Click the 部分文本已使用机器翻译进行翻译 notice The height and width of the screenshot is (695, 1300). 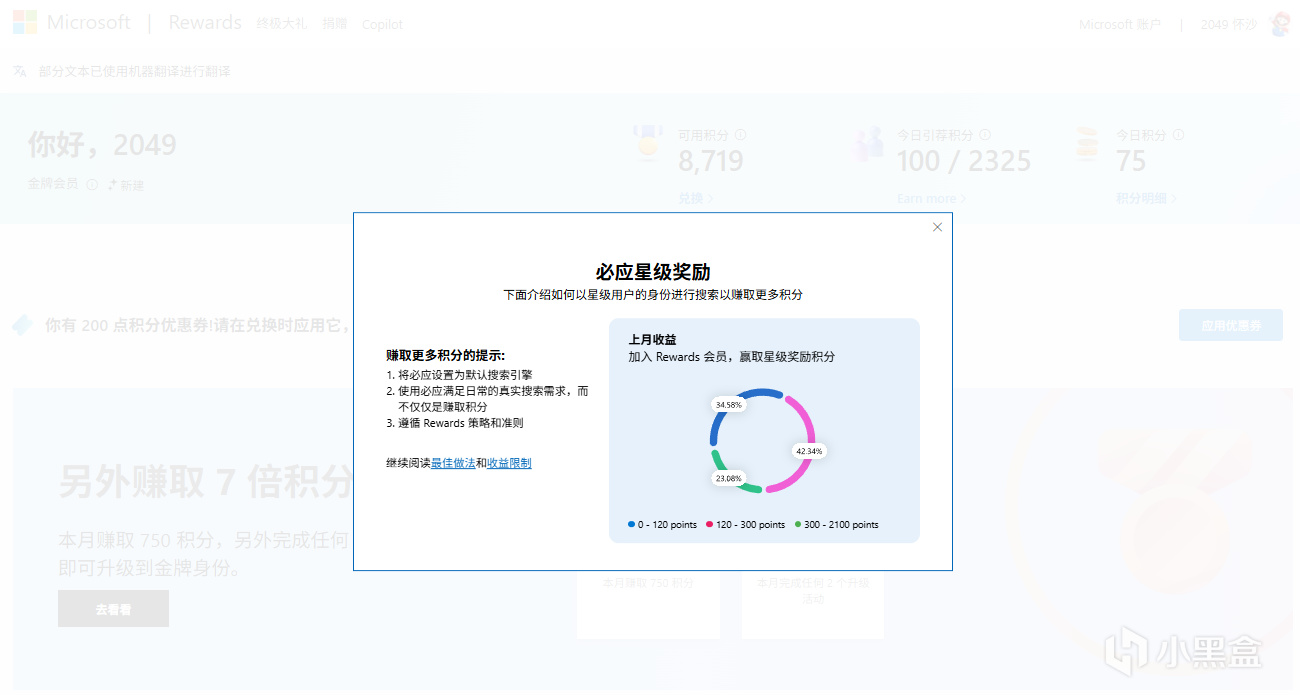pos(135,71)
